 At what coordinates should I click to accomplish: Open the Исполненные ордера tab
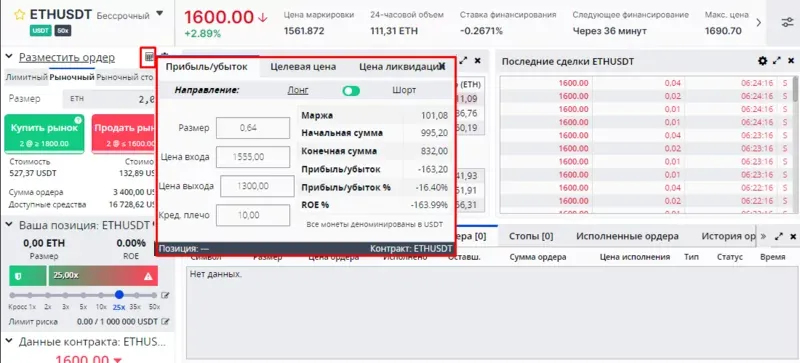pyautogui.click(x=627, y=236)
